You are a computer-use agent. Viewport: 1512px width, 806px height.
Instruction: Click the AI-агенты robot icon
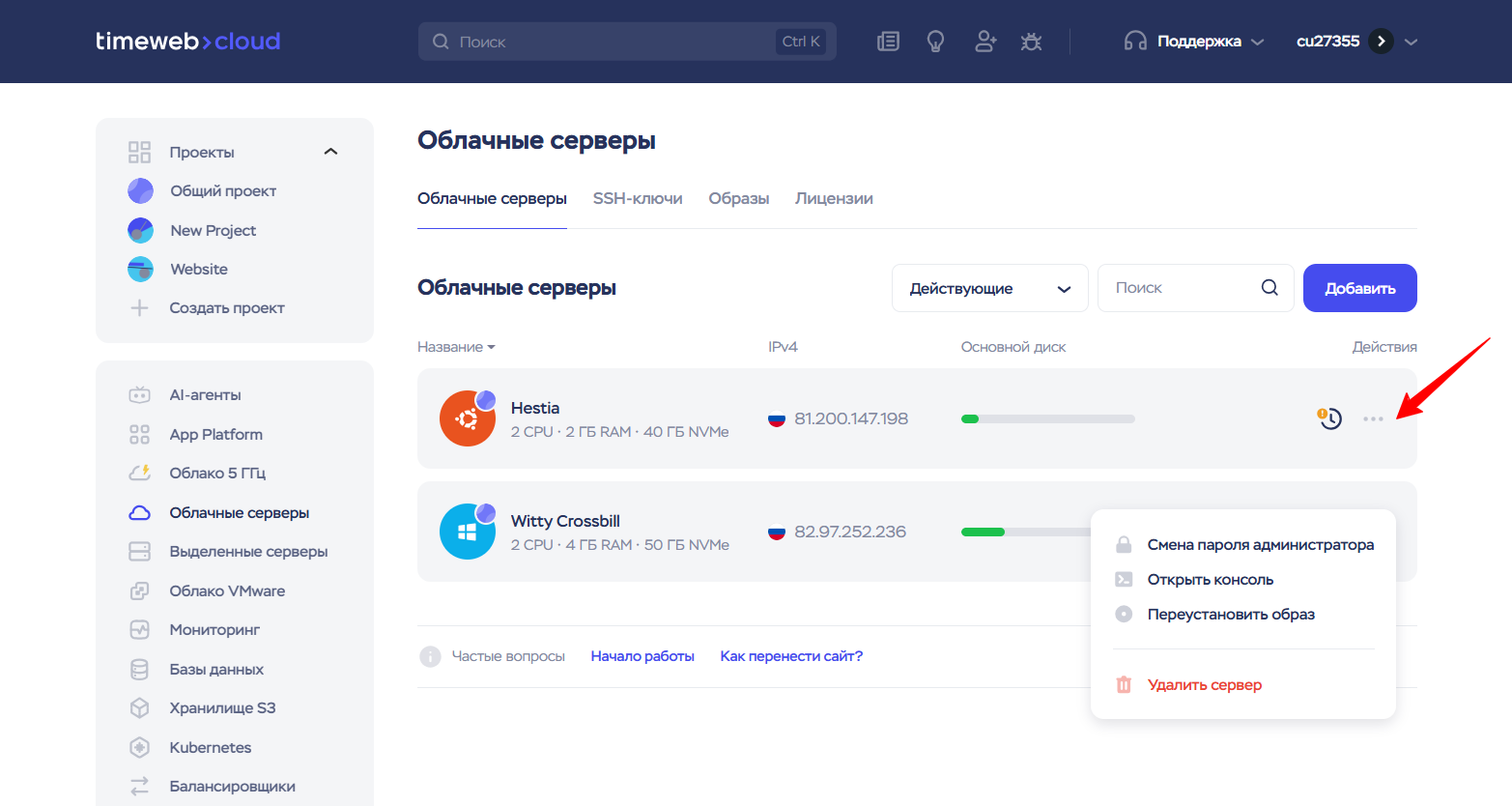[x=140, y=395]
